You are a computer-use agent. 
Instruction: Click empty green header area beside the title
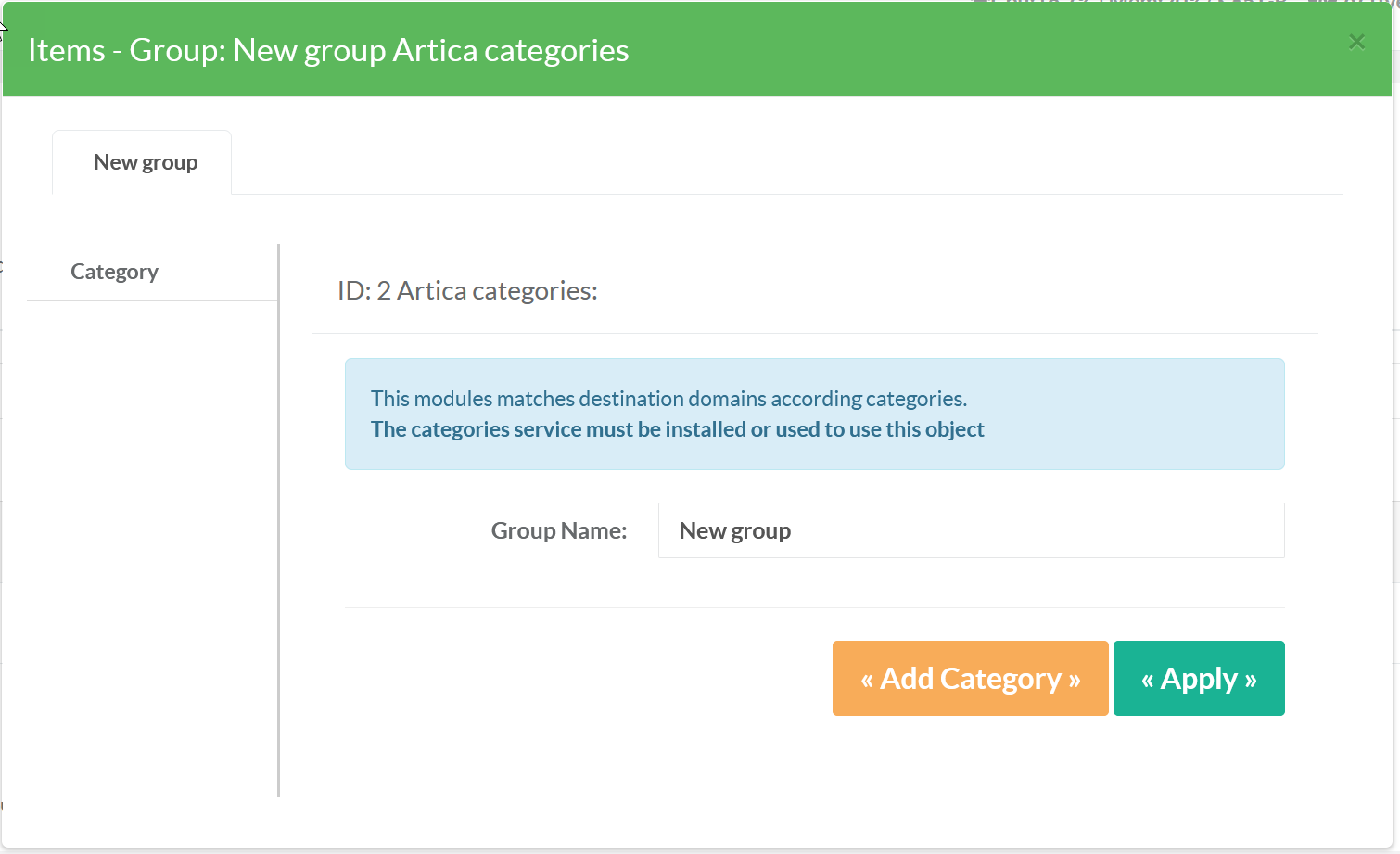tap(974, 50)
